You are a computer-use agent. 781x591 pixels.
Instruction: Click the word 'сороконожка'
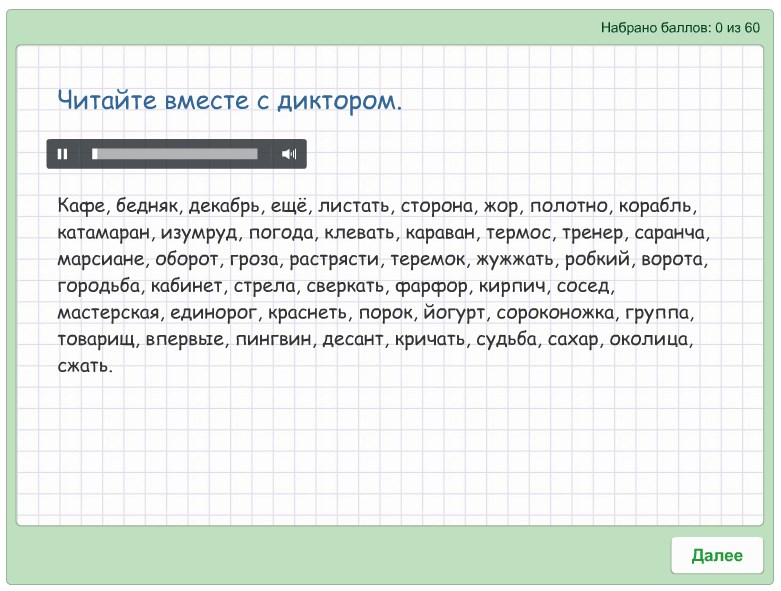pos(555,313)
